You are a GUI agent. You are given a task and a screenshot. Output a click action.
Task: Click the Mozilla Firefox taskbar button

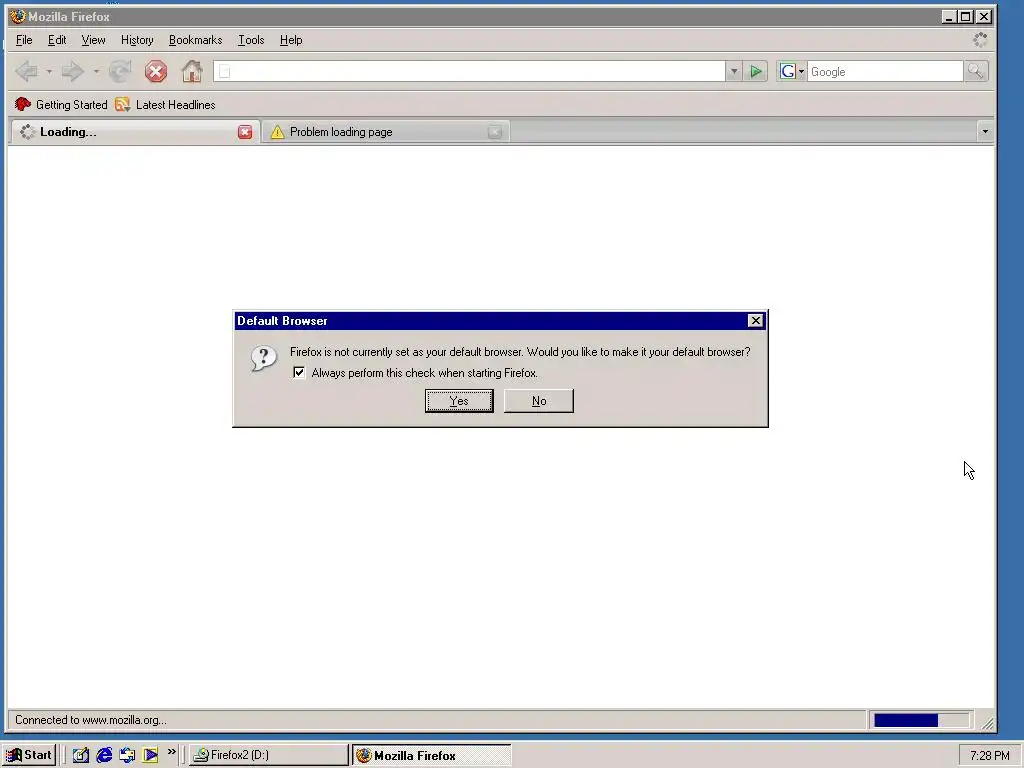[x=432, y=755]
